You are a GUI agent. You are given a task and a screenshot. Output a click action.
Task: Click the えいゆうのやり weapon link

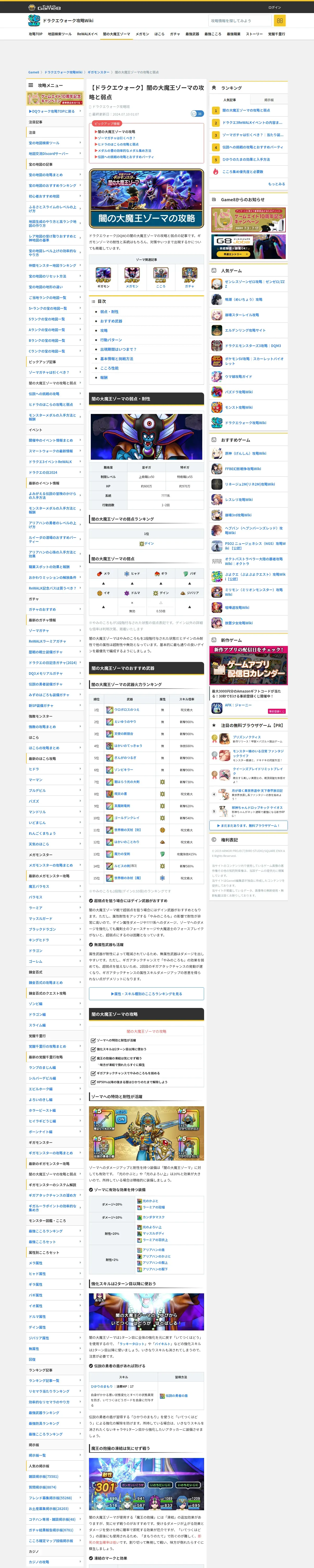click(x=125, y=722)
